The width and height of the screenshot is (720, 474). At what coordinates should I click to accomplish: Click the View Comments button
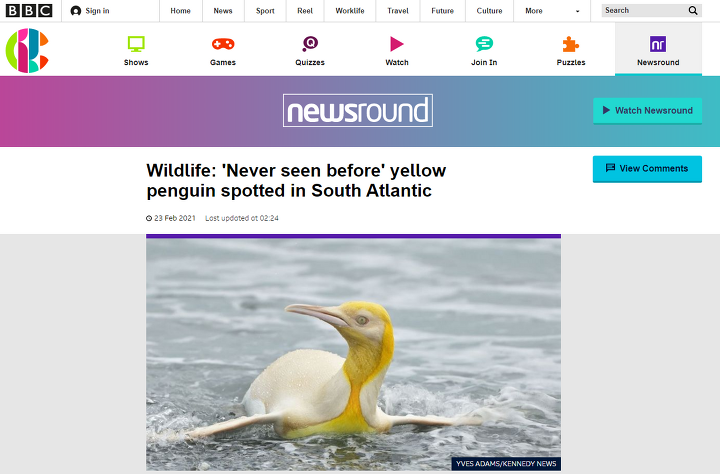[647, 169]
